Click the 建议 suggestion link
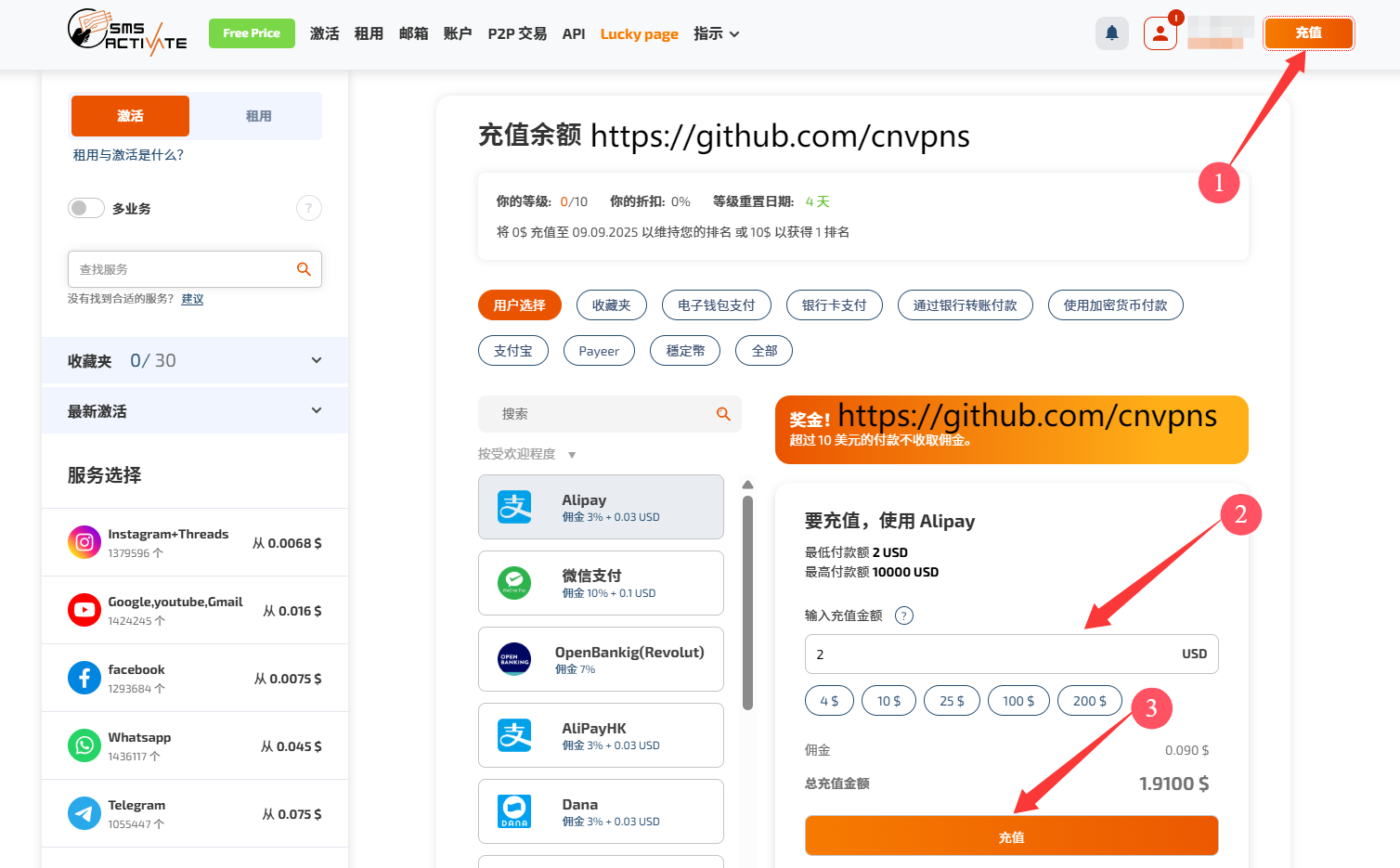 (x=192, y=299)
